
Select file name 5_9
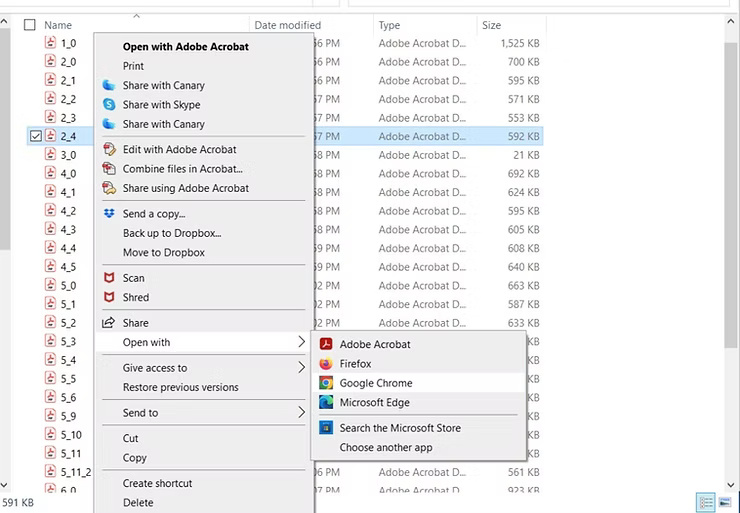[x=68, y=416]
